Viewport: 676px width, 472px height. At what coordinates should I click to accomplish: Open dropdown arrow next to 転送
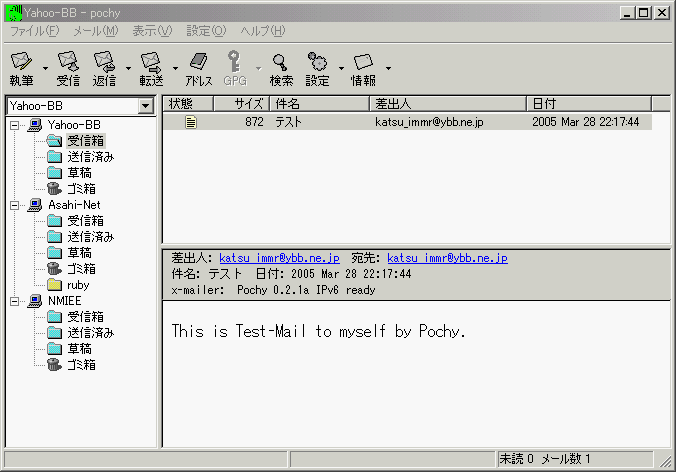point(175,68)
